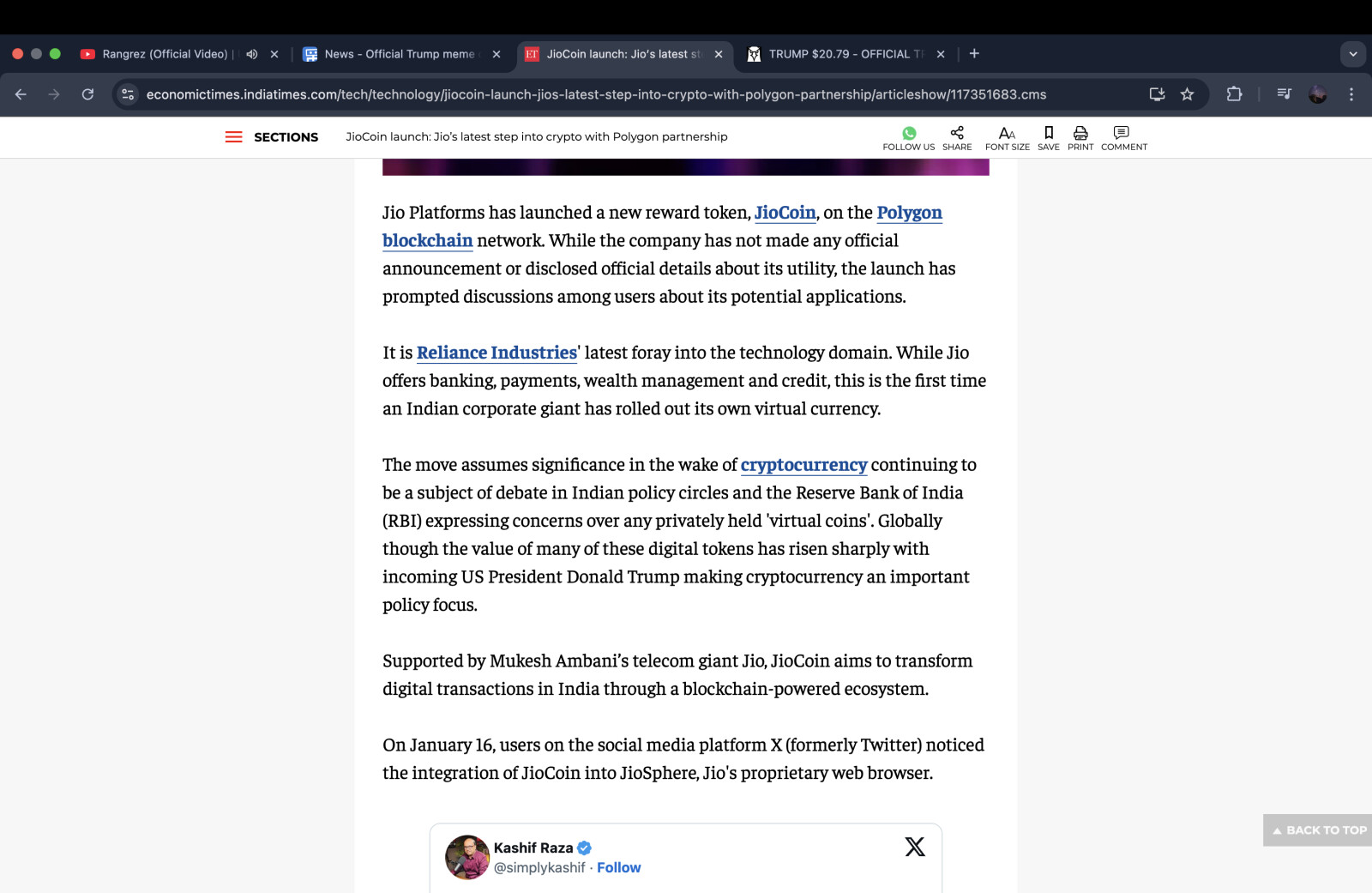
Task: Open the cryptocurrency link
Action: click(803, 465)
